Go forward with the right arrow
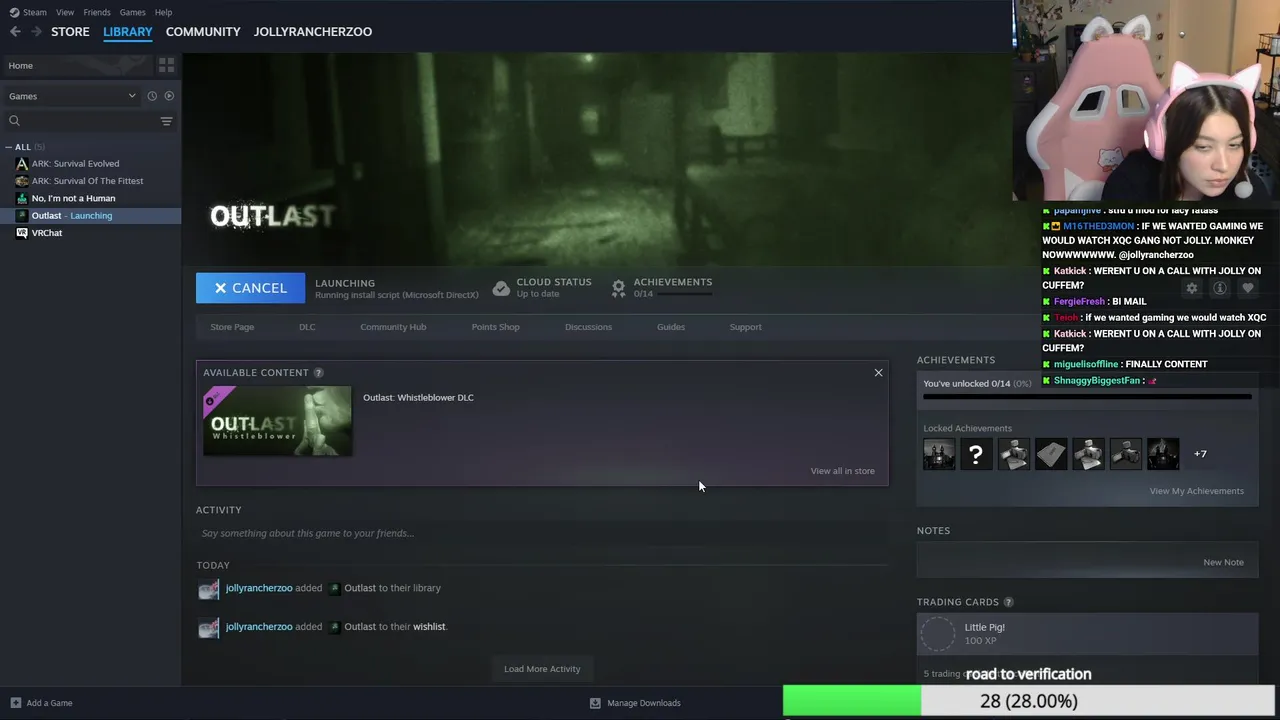 point(37,32)
